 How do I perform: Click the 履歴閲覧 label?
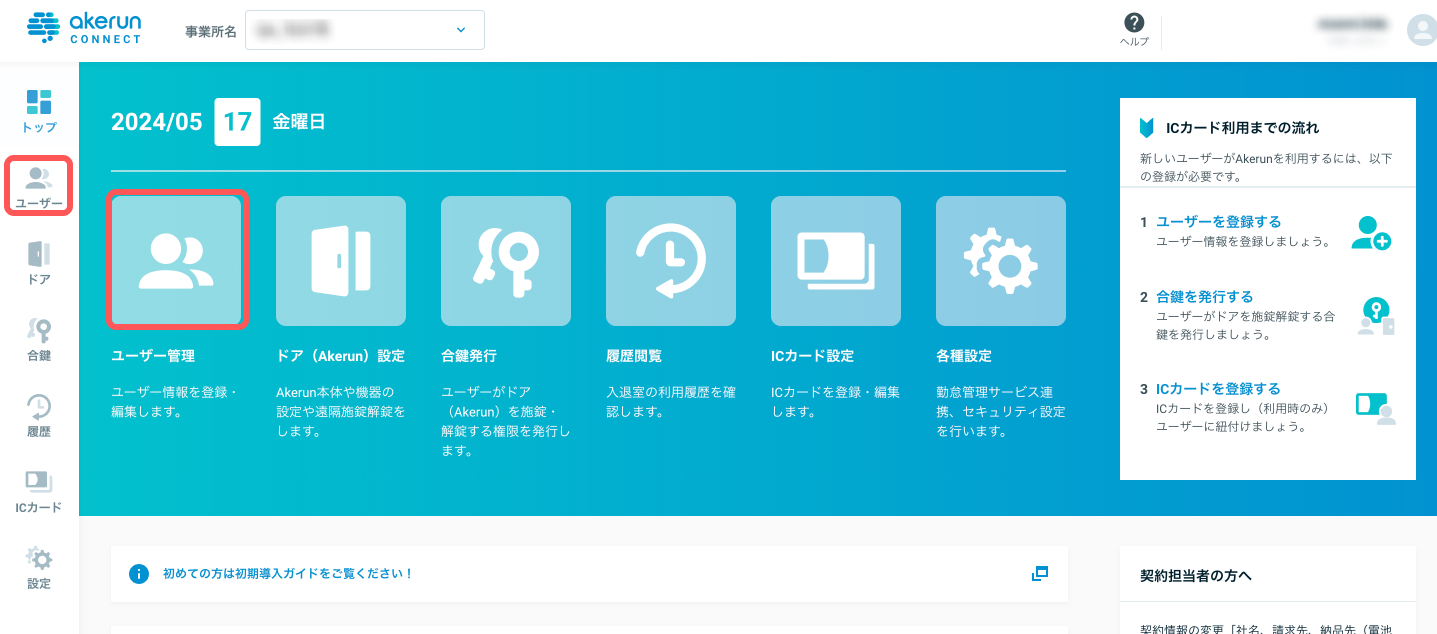coord(634,356)
